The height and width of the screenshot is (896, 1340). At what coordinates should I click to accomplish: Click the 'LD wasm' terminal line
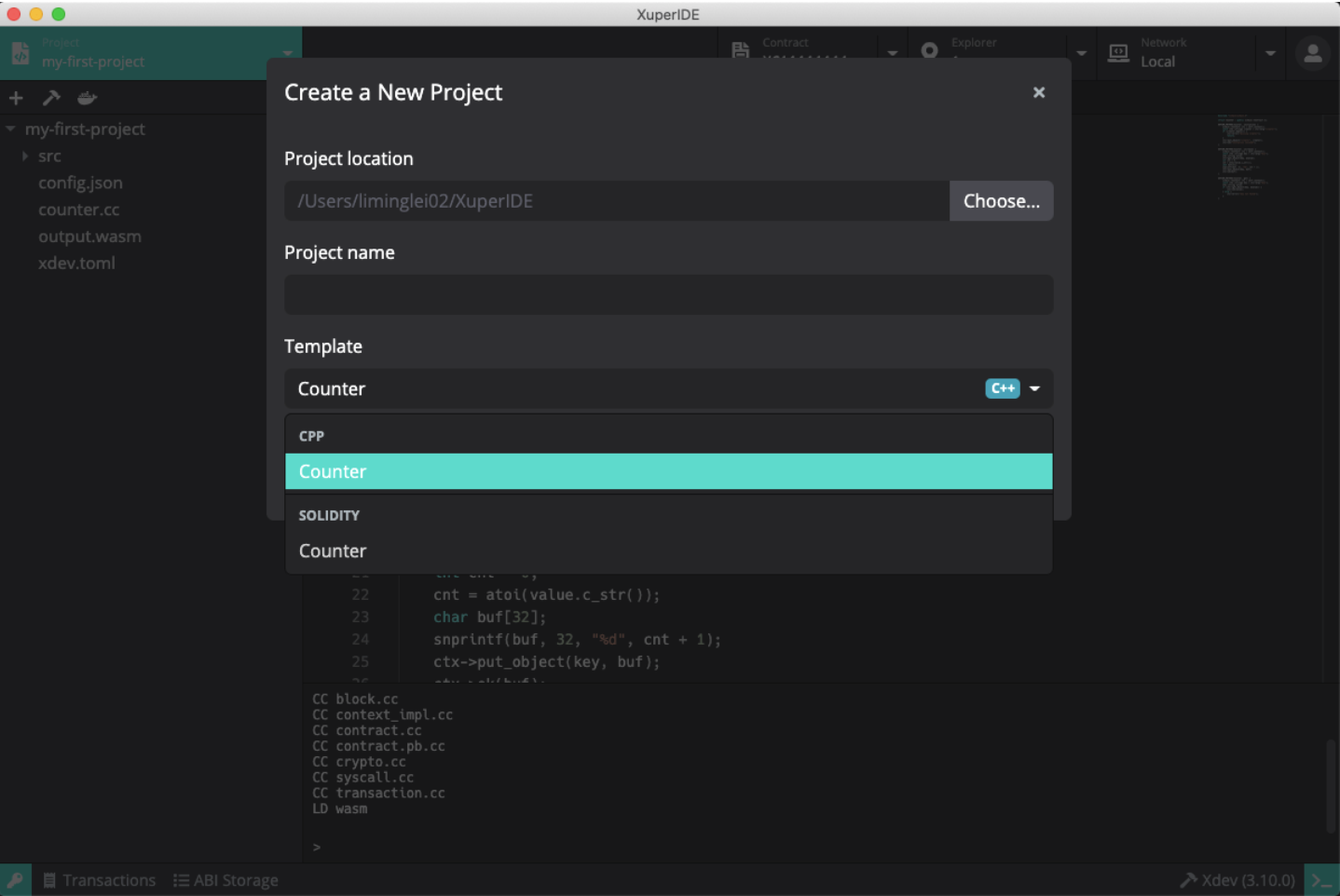(x=339, y=808)
